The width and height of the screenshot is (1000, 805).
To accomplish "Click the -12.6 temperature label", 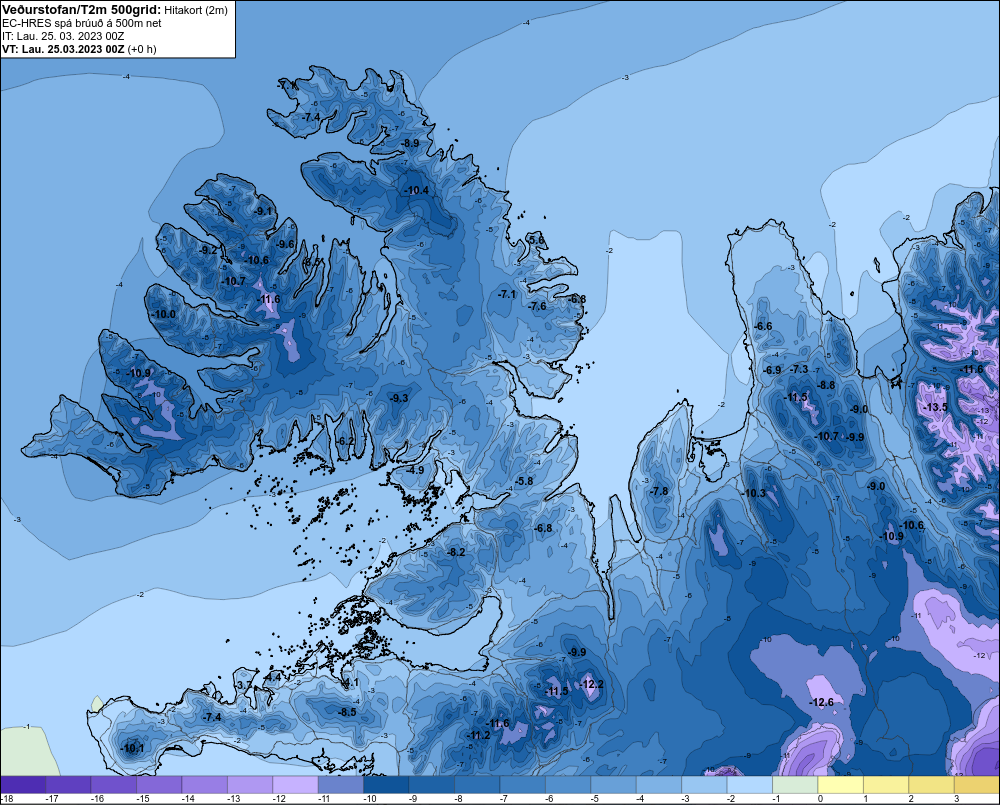I will [x=821, y=702].
